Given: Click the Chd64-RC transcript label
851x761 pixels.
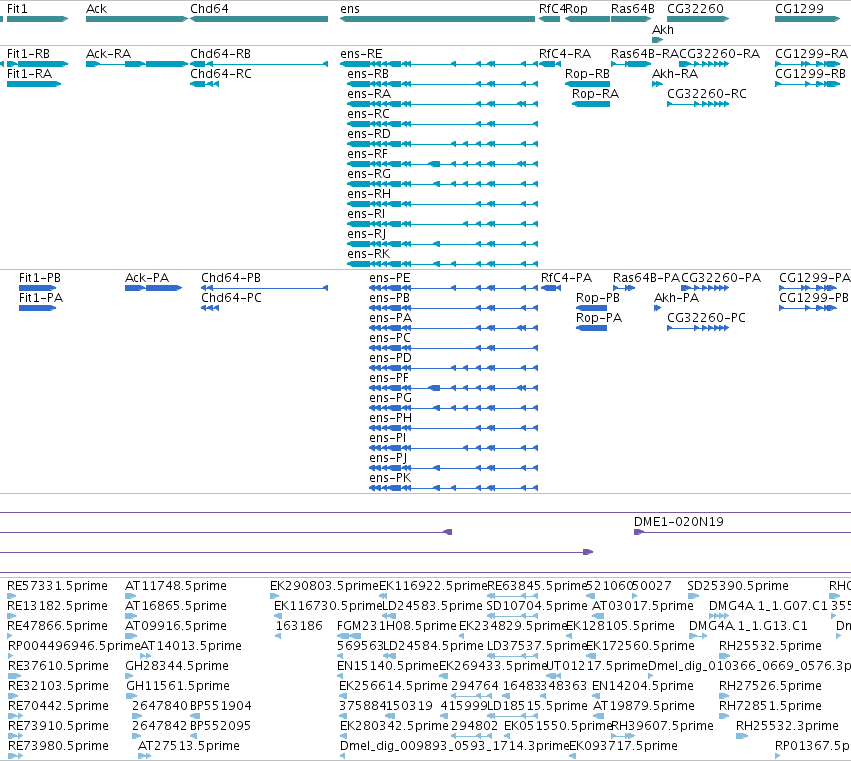Looking at the screenshot, I should pos(221,74).
